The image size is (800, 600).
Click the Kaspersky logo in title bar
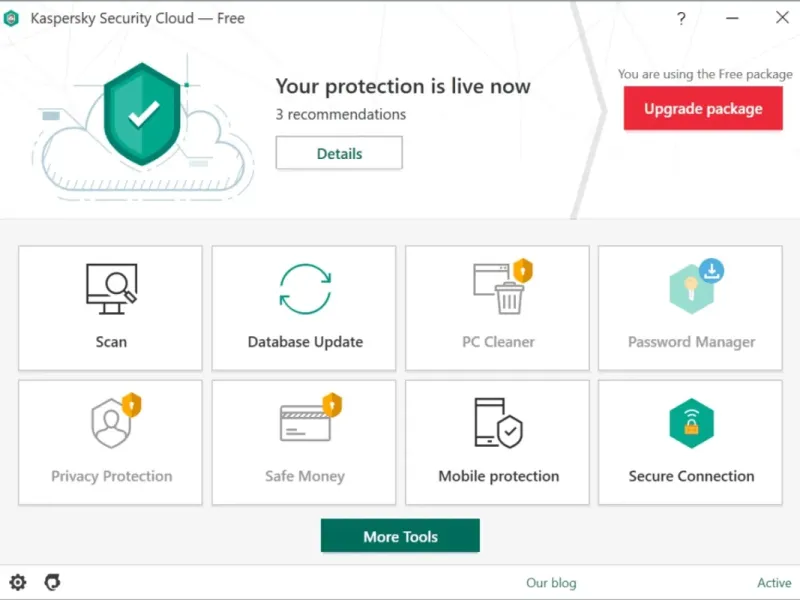pos(11,18)
